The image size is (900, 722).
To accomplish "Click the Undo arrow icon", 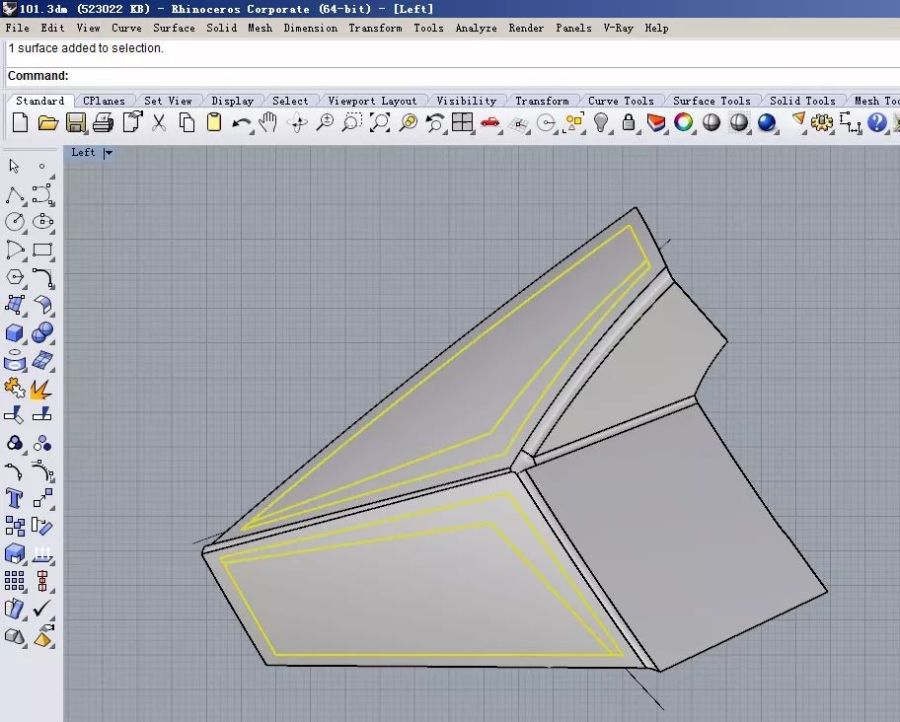I will 241,123.
